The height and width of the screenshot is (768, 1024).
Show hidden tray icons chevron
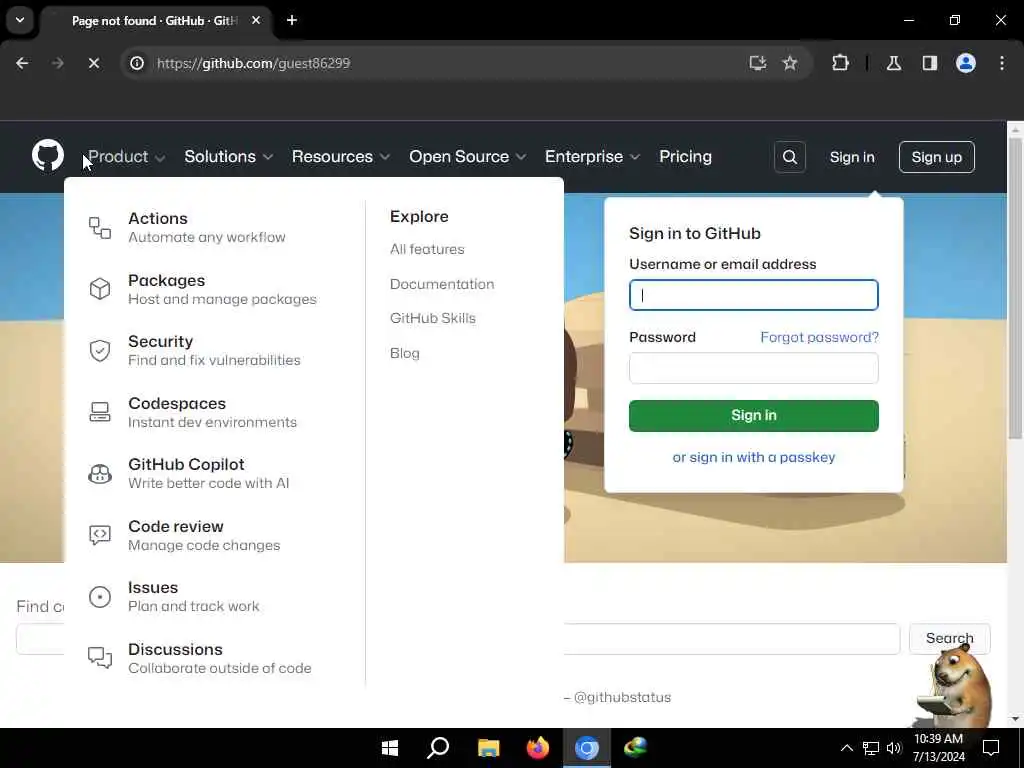(x=846, y=748)
